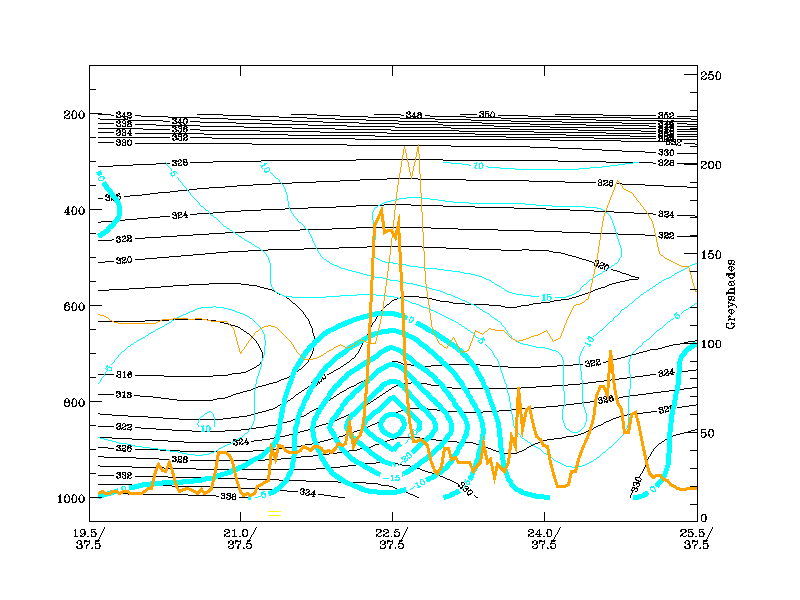Select the 24.0/37.5 x-axis coordinate label
Viewport: 800px width, 600px height.
point(544,539)
